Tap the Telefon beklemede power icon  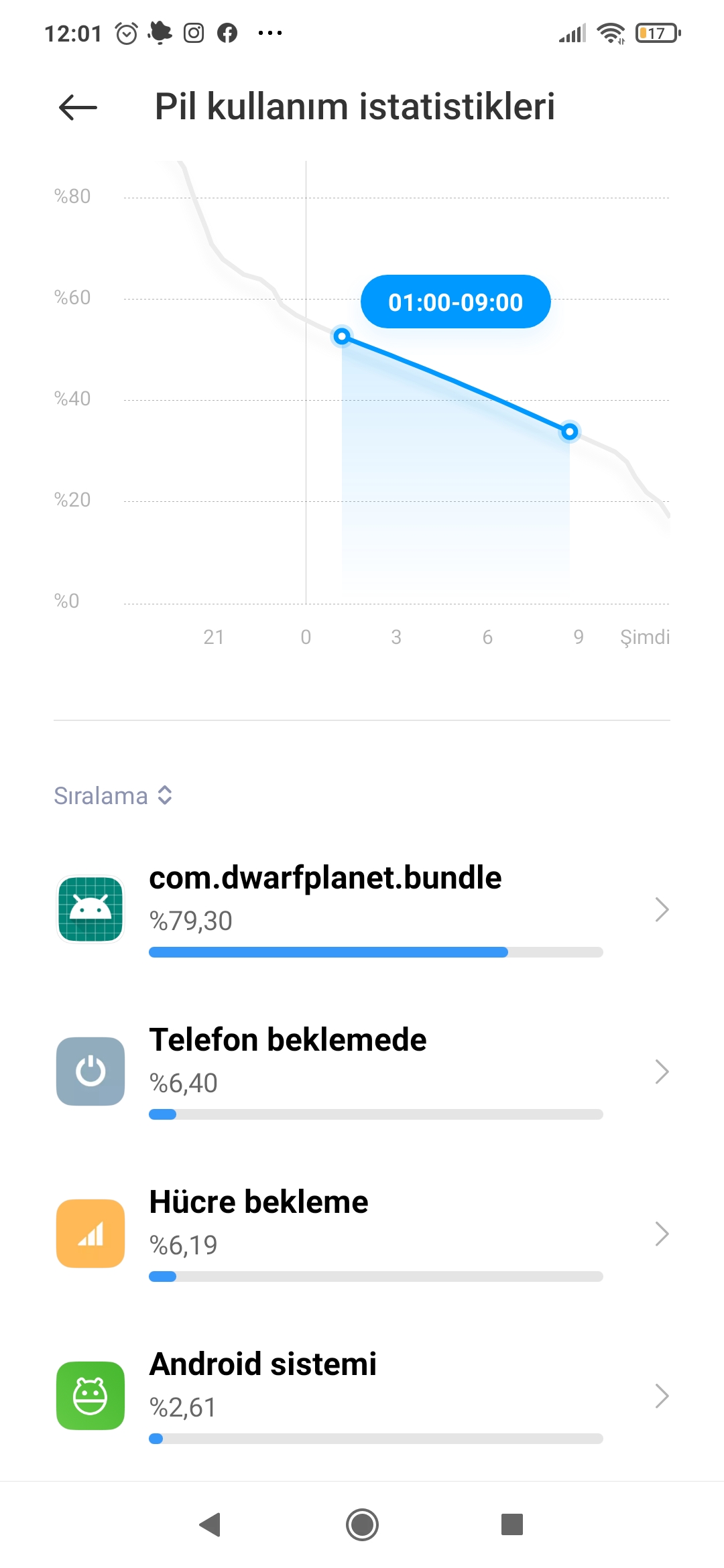[90, 1071]
